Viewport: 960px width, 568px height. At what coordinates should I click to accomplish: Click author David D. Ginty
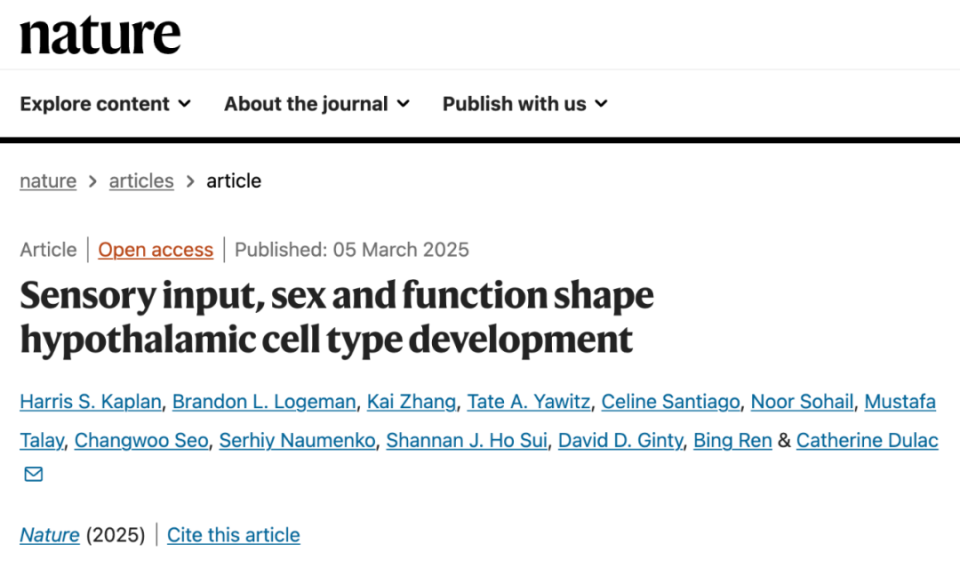[620, 440]
